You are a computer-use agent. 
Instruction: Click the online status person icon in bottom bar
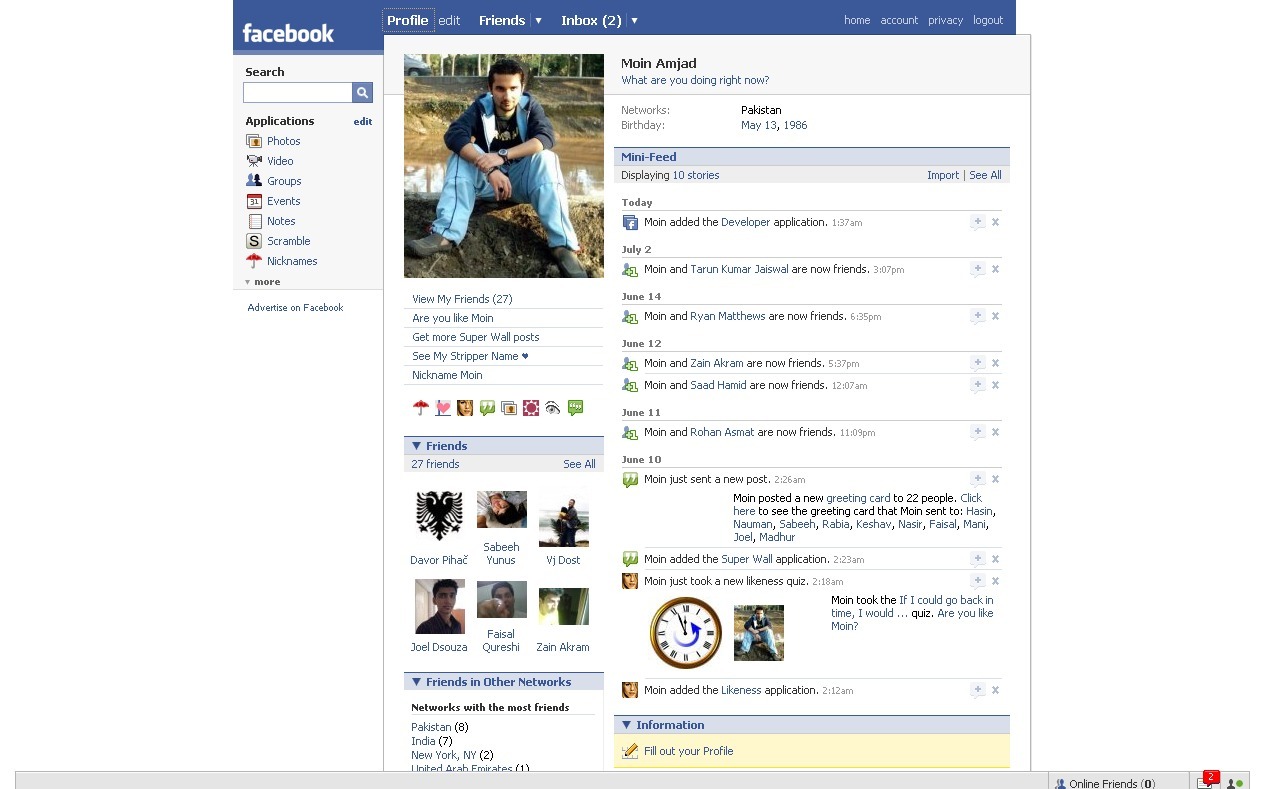[1235, 783]
